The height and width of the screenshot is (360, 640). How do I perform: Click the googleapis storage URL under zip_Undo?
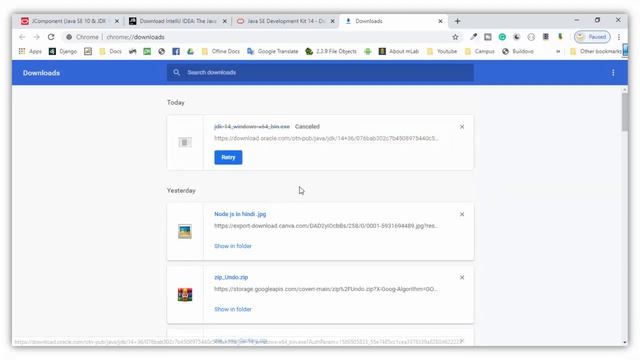[326, 289]
